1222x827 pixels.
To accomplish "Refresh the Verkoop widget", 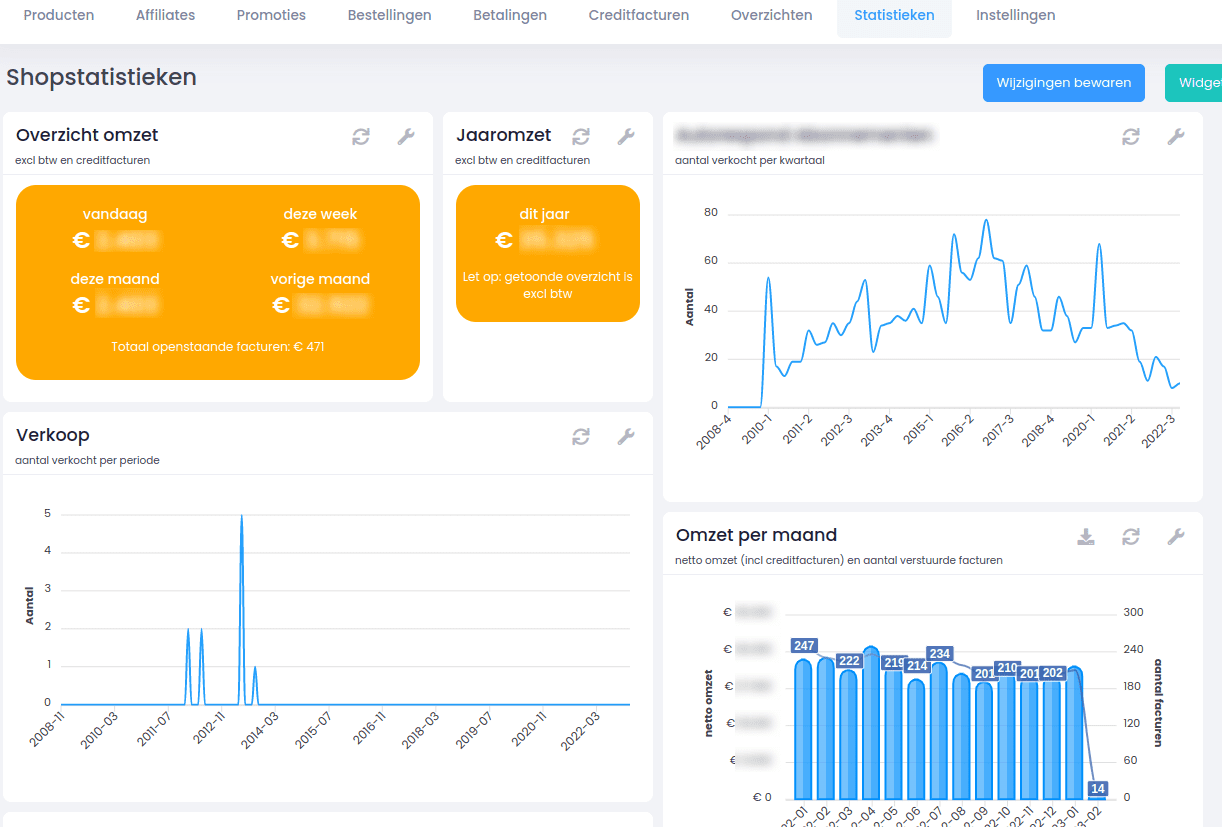I will point(581,437).
